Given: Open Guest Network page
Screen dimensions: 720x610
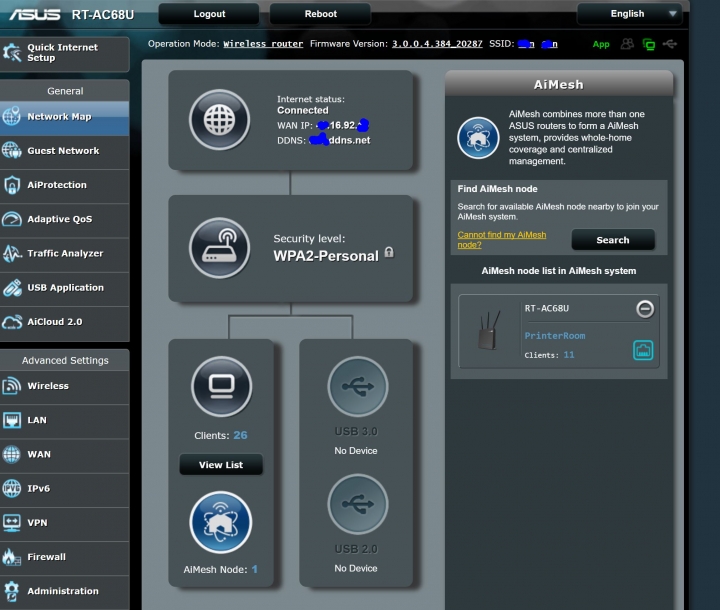Looking at the screenshot, I should pyautogui.click(x=64, y=151).
